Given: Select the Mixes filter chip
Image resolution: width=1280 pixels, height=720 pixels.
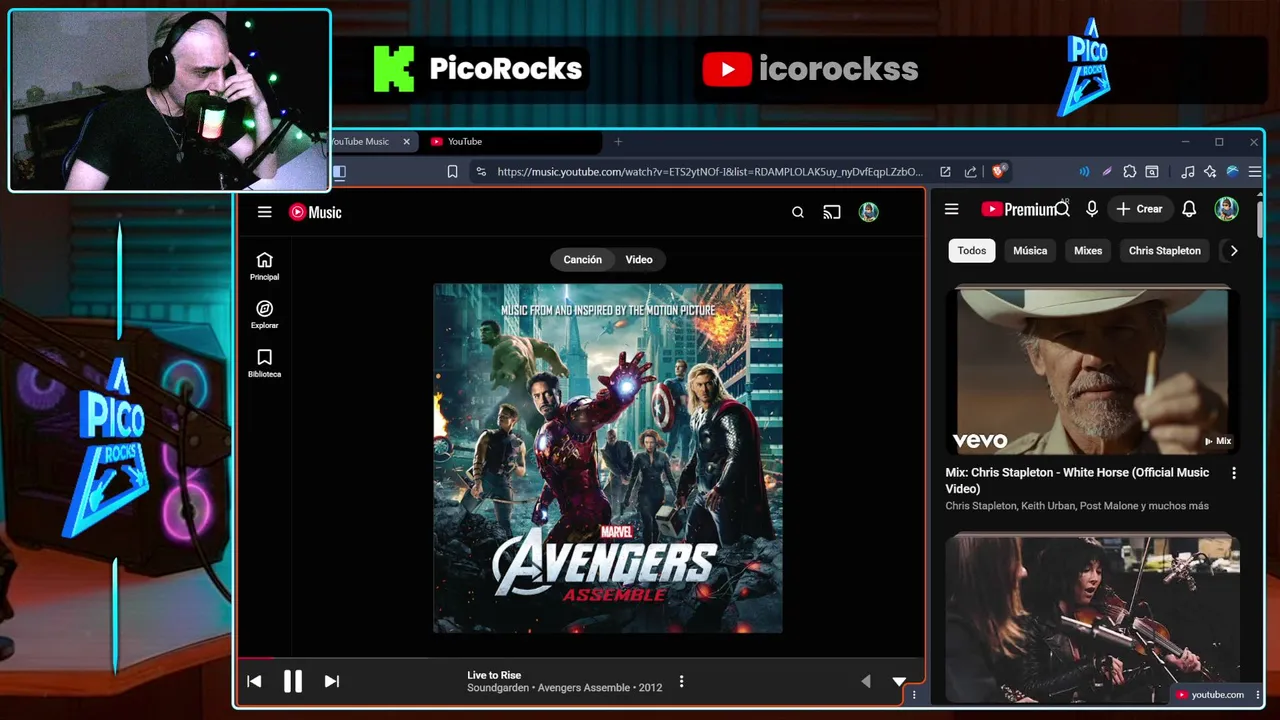Looking at the screenshot, I should 1088,251.
